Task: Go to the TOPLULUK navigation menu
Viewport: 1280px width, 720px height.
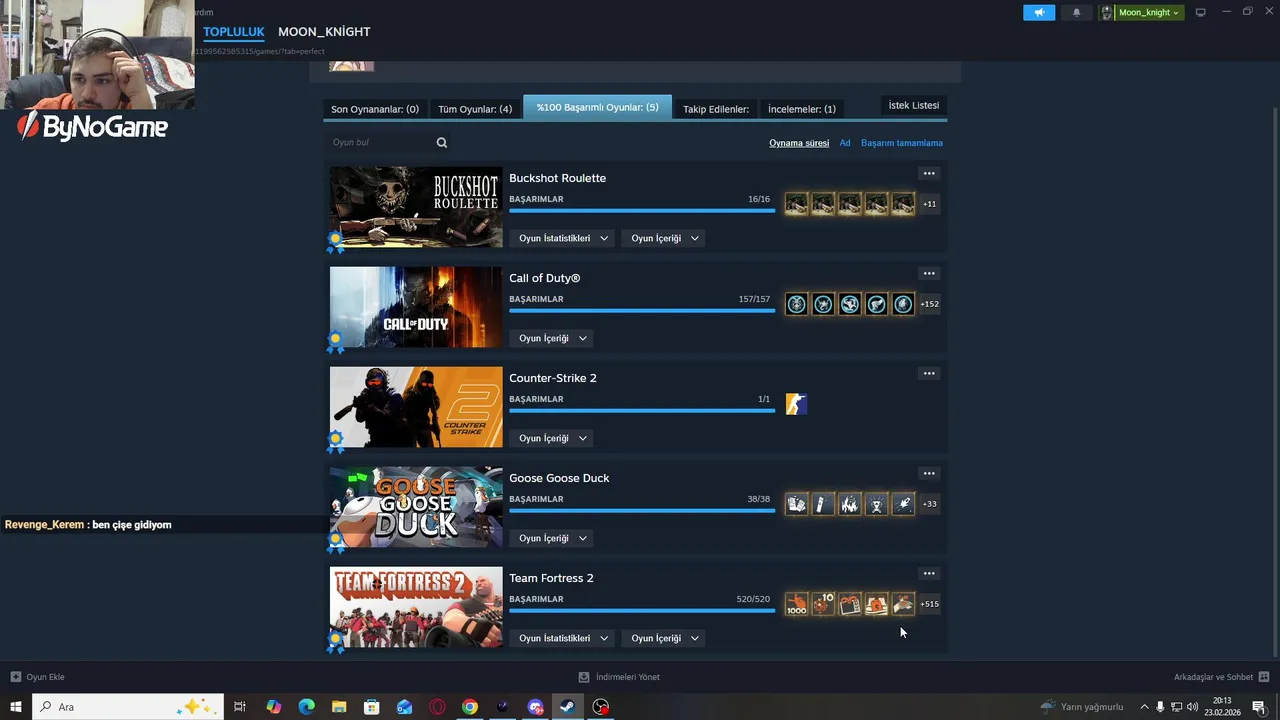Action: tap(234, 32)
